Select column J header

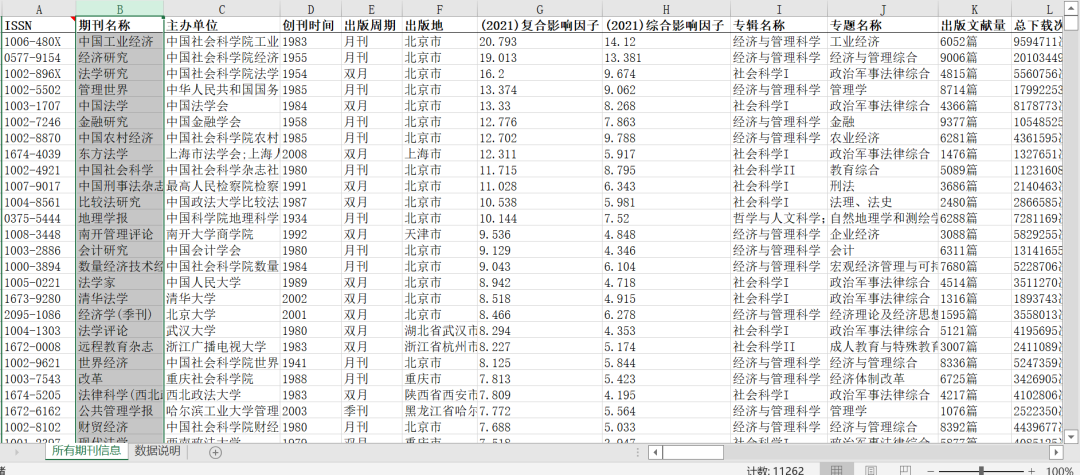coord(882,9)
